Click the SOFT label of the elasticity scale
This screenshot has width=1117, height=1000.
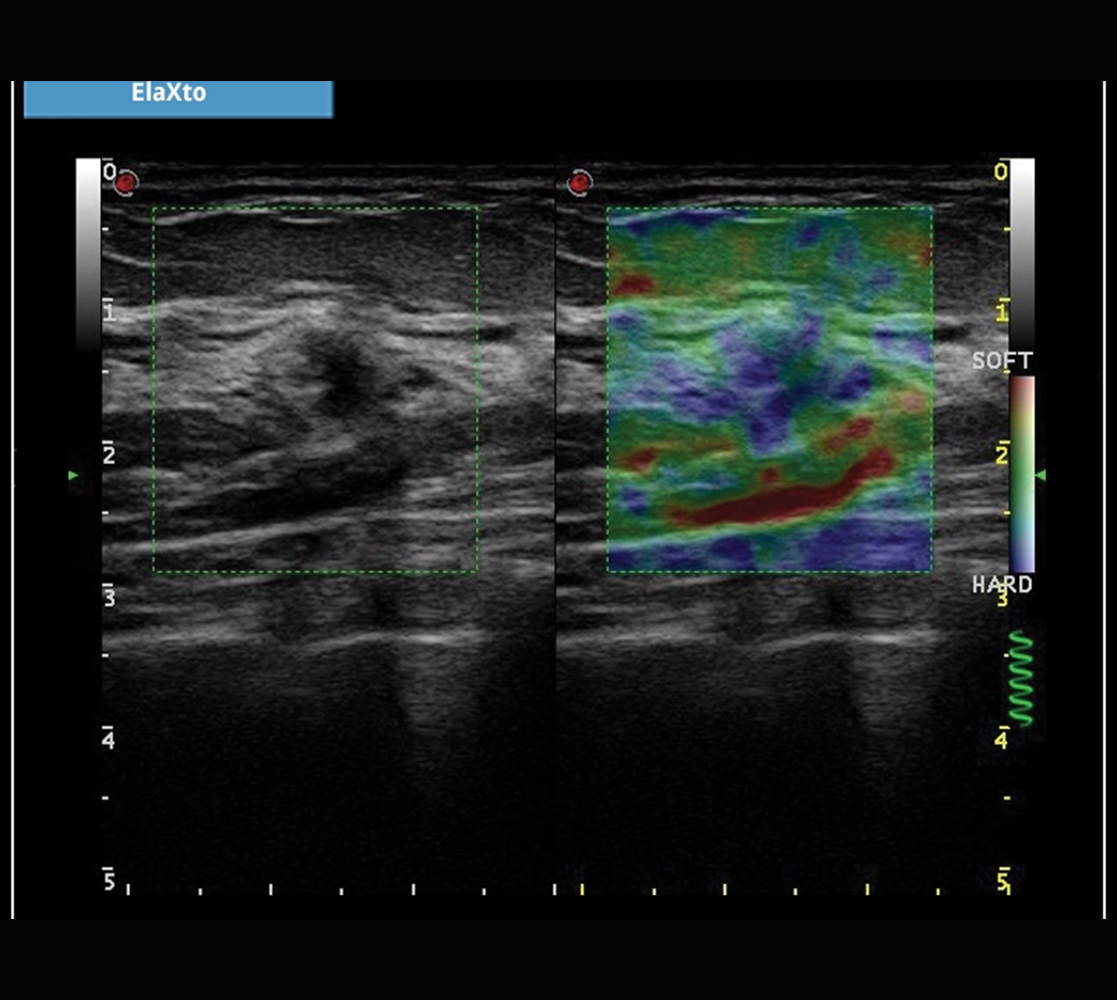pos(1002,361)
